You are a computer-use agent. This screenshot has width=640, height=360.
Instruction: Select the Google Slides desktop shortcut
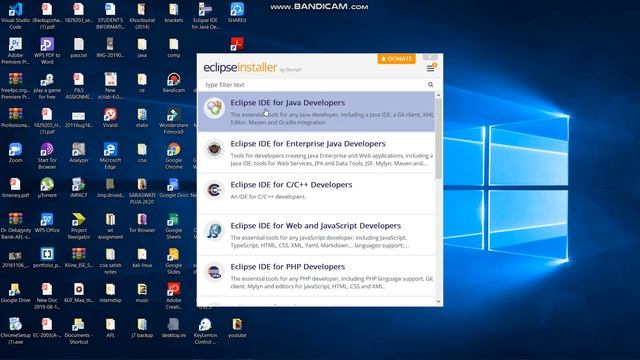(174, 261)
